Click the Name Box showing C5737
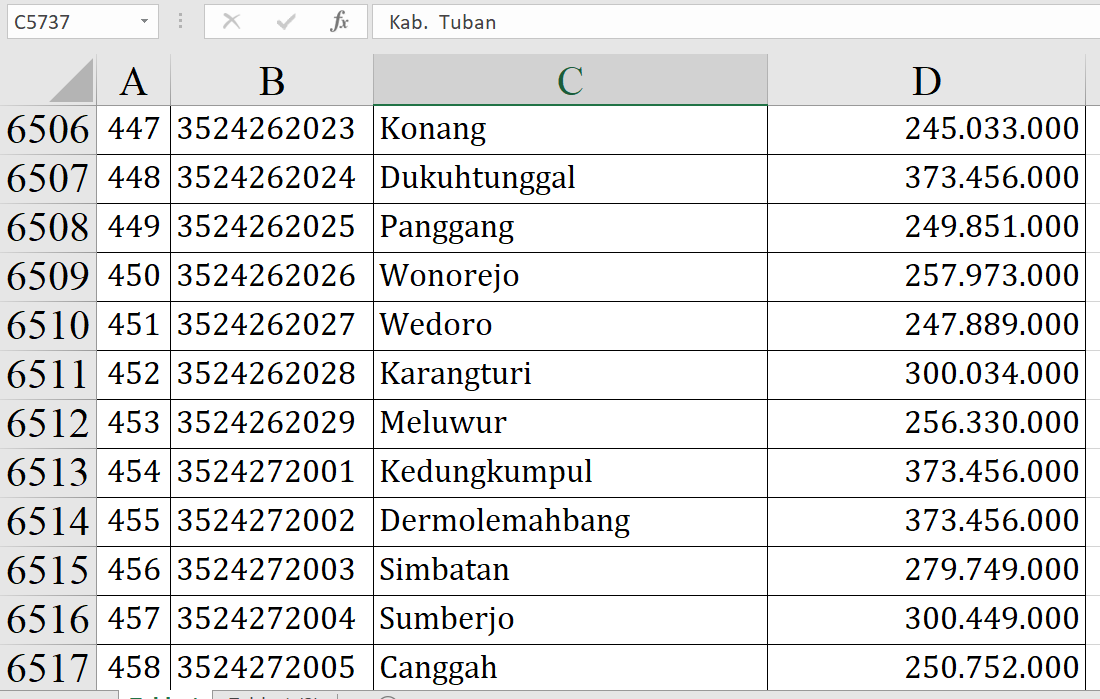 pos(70,22)
